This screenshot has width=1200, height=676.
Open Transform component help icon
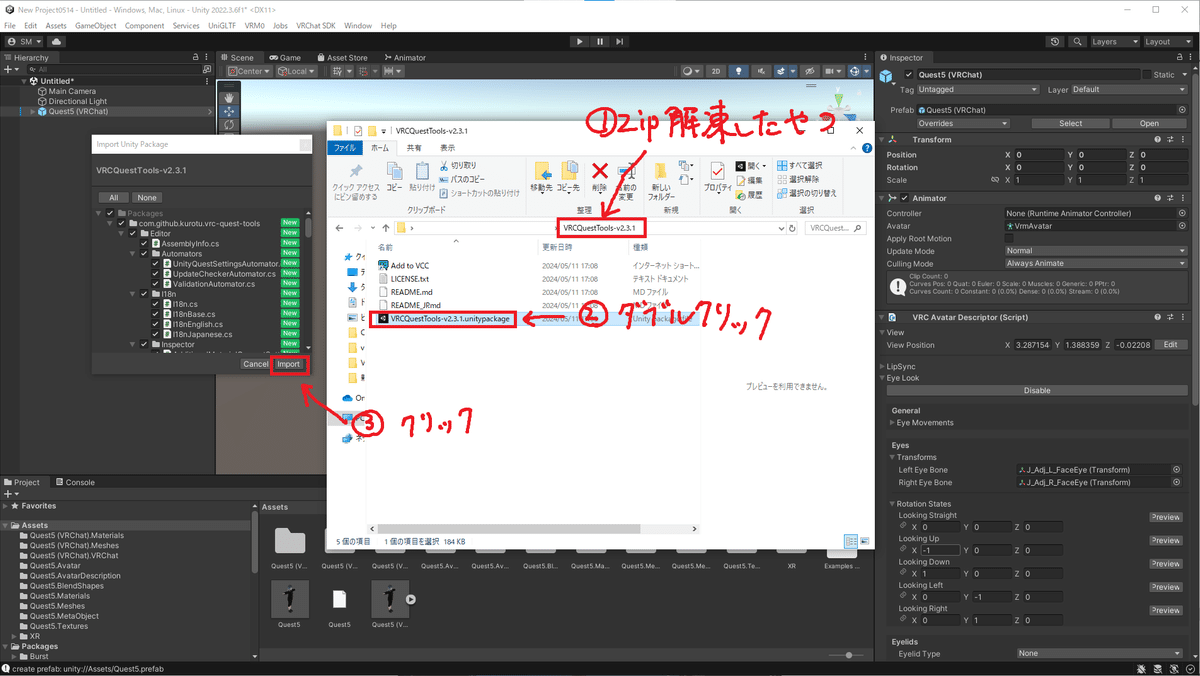1158,140
